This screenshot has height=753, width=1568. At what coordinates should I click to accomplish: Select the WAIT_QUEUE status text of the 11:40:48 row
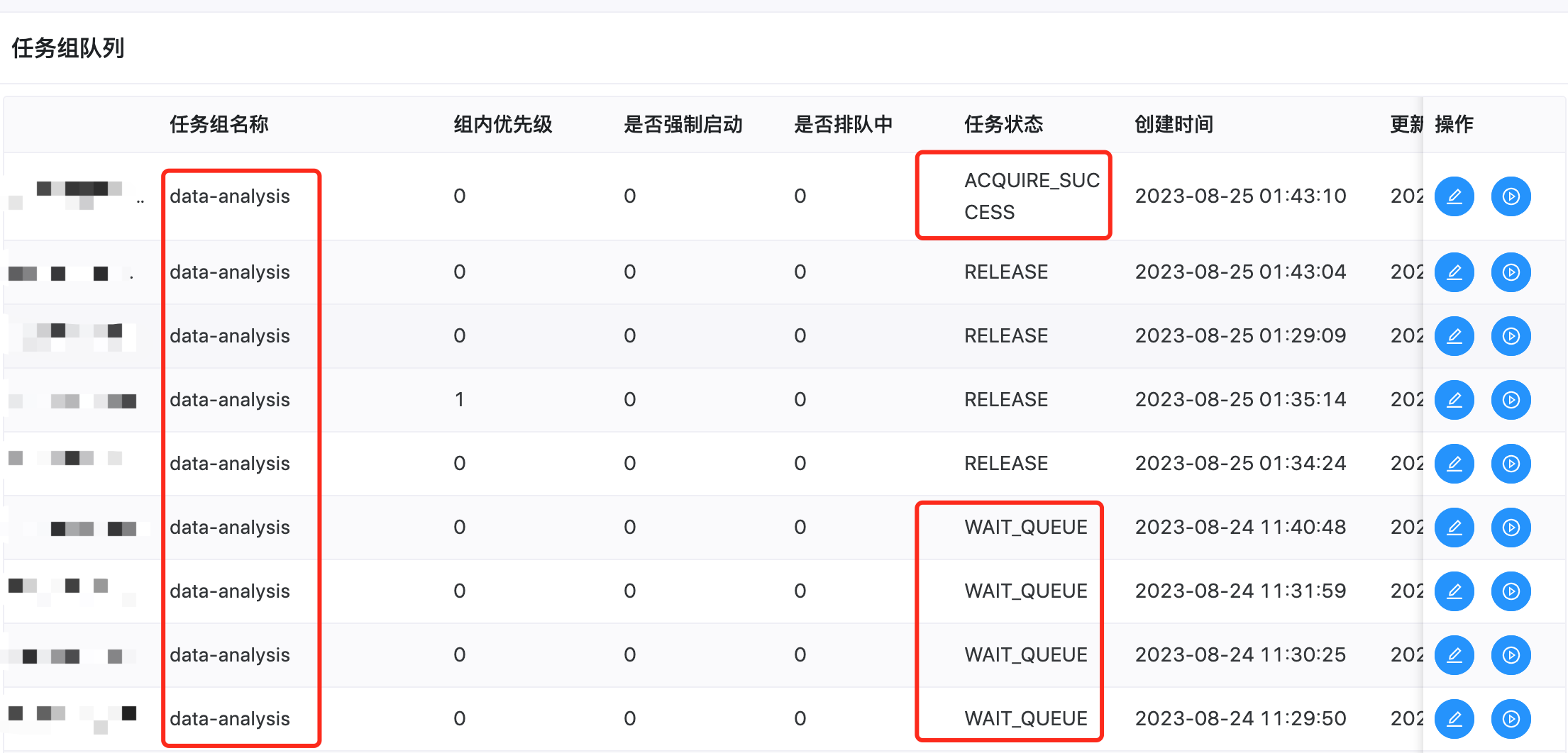pos(1025,528)
